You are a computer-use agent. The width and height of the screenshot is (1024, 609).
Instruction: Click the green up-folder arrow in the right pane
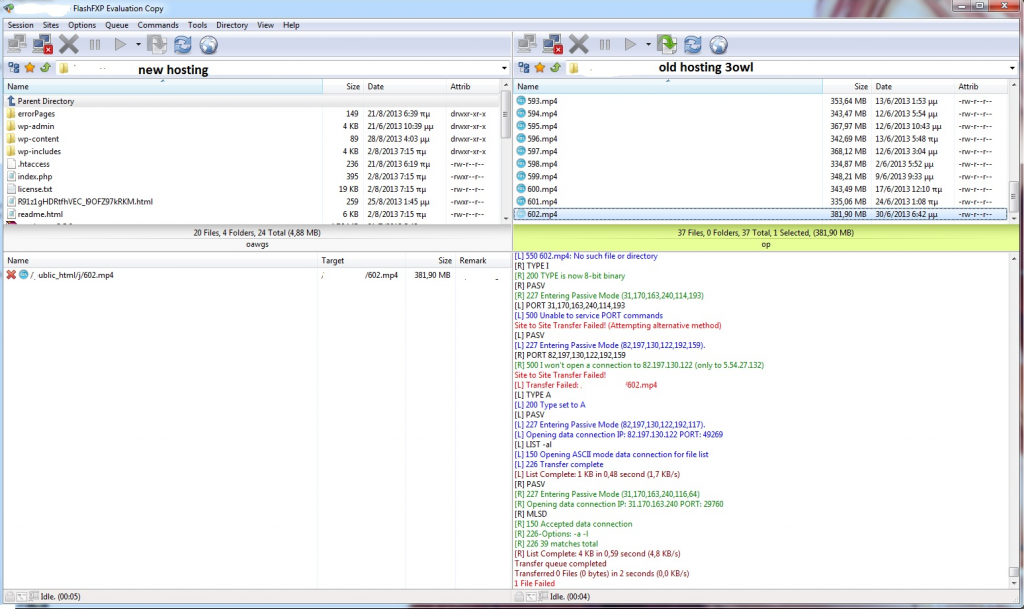point(555,68)
